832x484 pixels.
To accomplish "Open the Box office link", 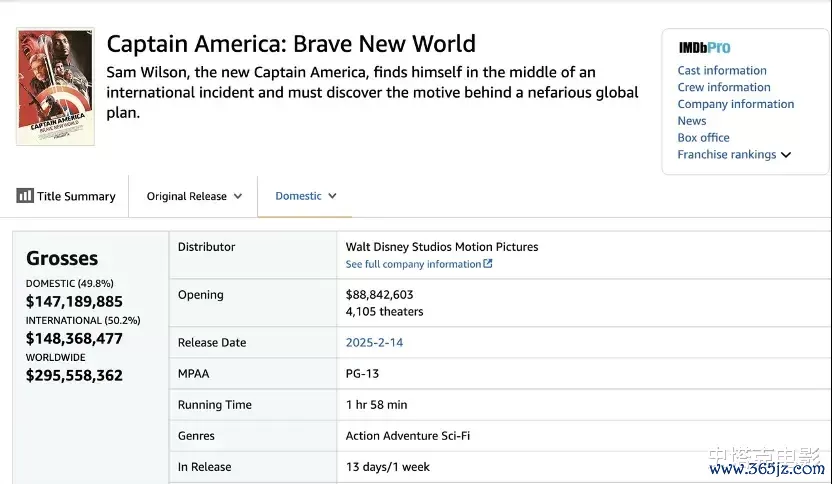I will (x=703, y=137).
